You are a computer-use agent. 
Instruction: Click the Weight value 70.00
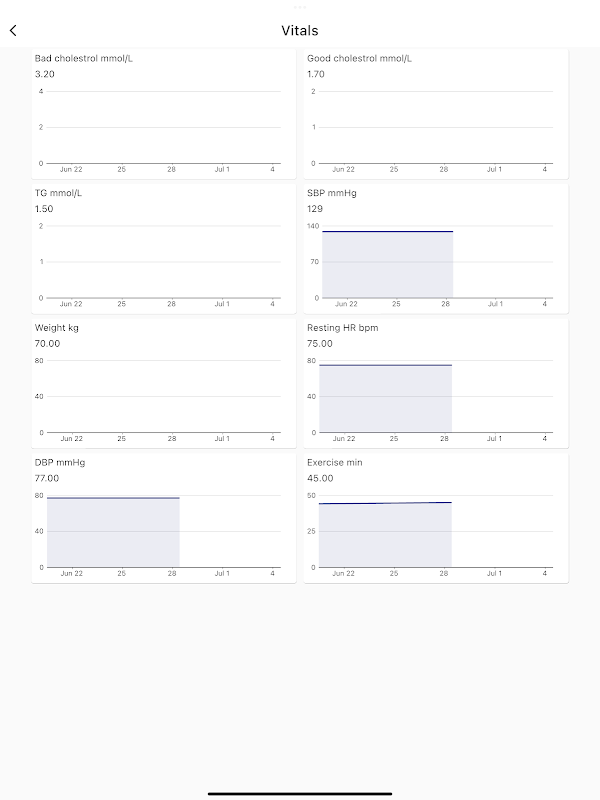[47, 343]
